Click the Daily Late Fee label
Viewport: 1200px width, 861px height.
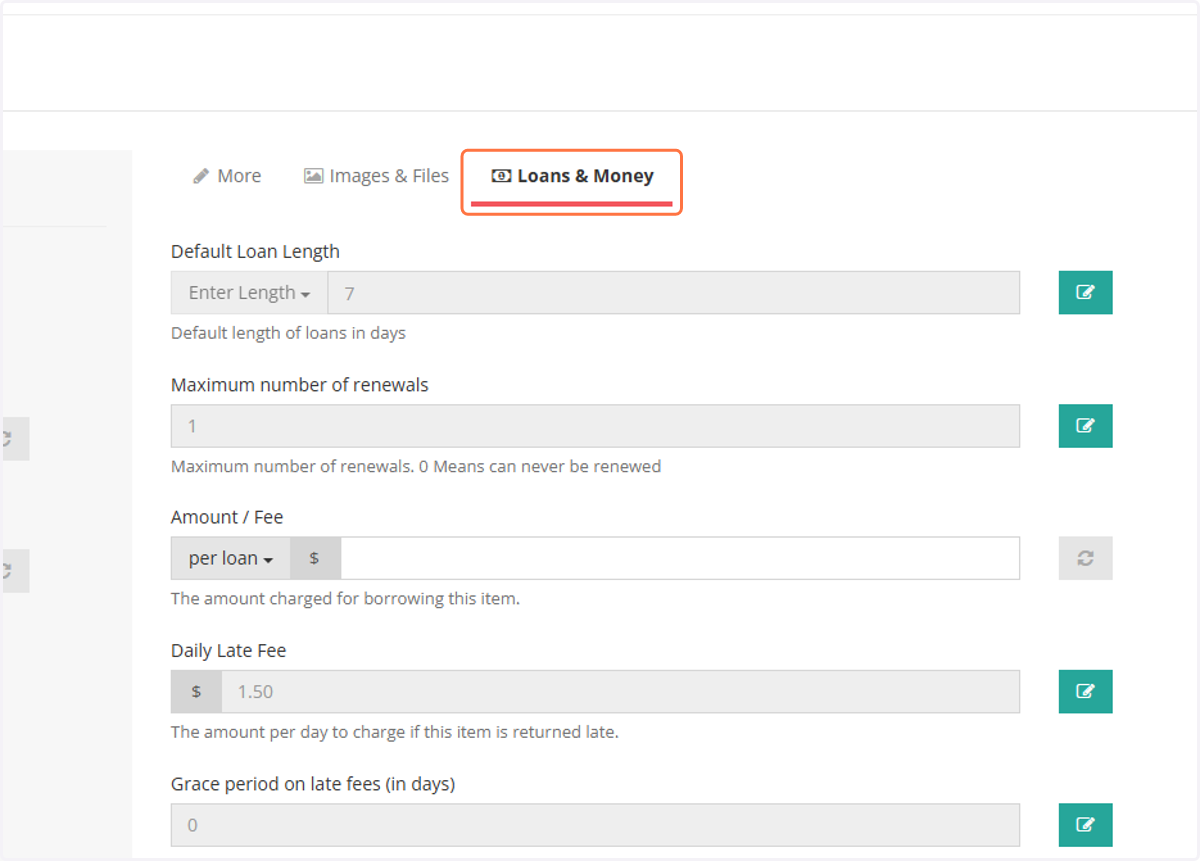pyautogui.click(x=228, y=651)
